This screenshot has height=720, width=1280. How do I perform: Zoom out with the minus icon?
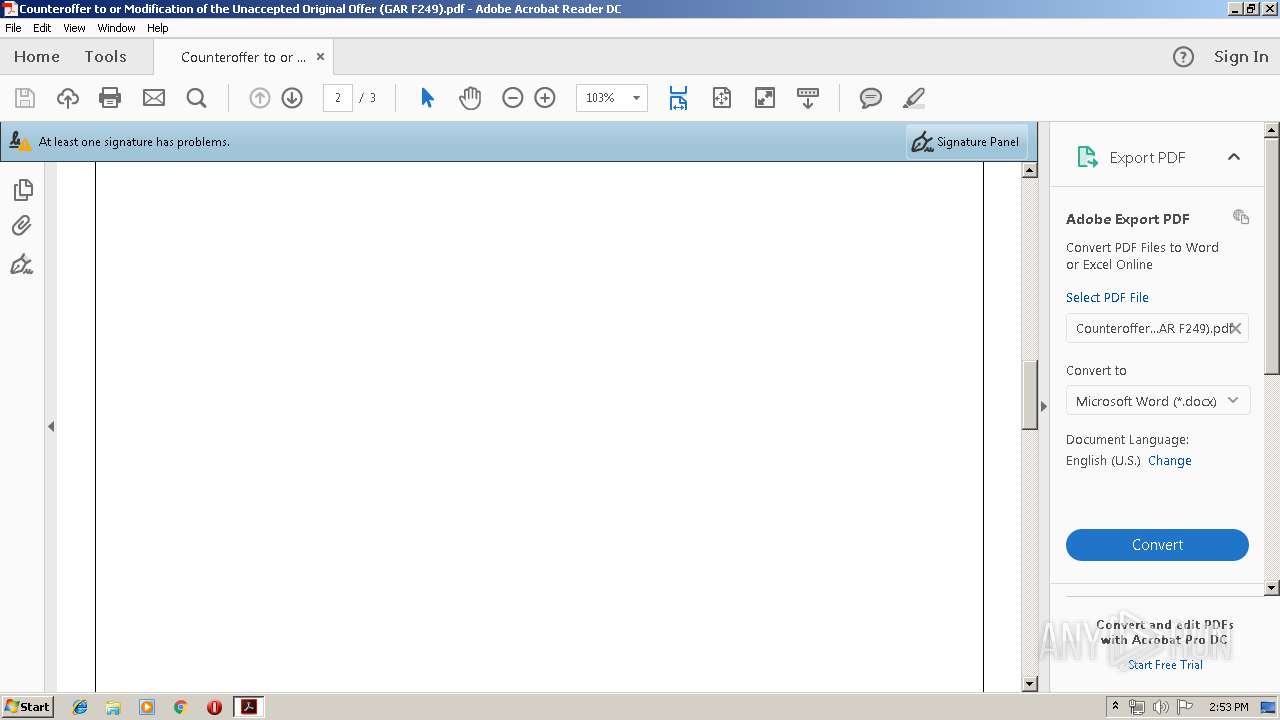click(513, 98)
